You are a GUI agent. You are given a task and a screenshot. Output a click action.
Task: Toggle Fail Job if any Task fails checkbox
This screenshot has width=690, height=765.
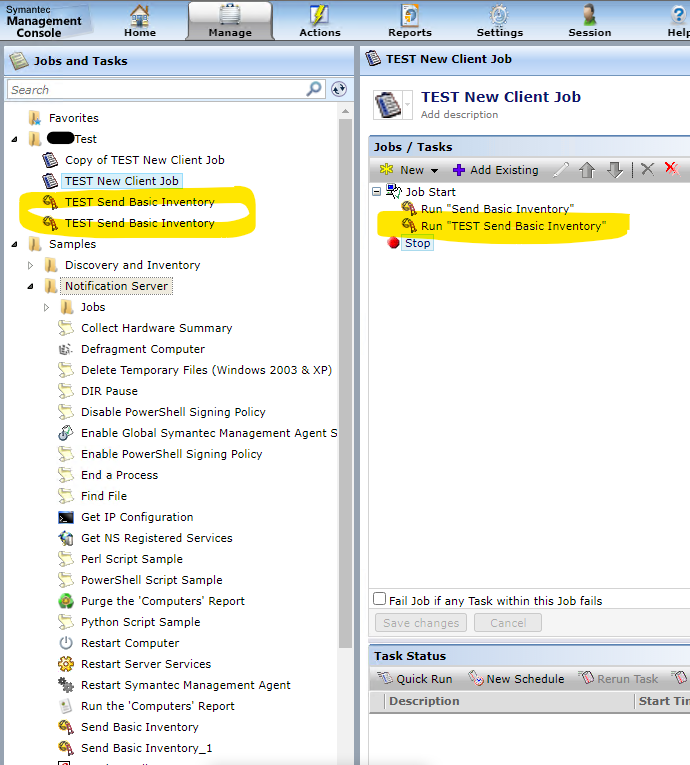(x=379, y=599)
